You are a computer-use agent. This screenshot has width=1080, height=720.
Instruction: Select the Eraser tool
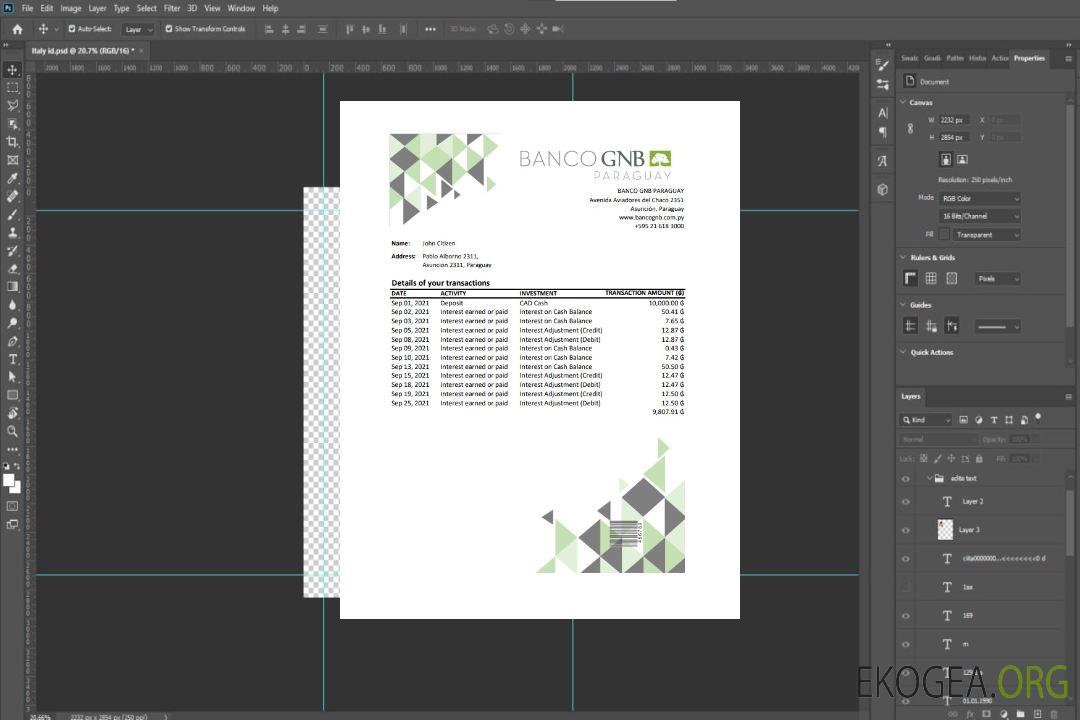pyautogui.click(x=12, y=269)
